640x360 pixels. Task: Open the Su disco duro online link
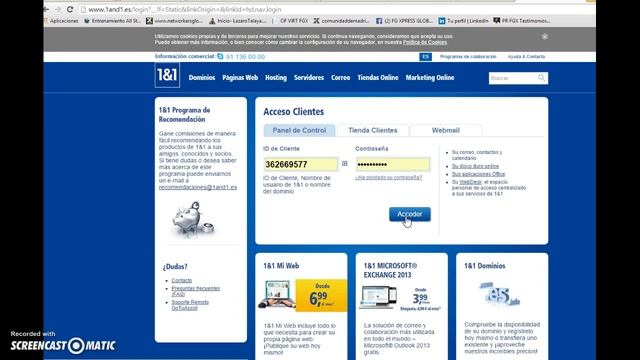coord(475,166)
